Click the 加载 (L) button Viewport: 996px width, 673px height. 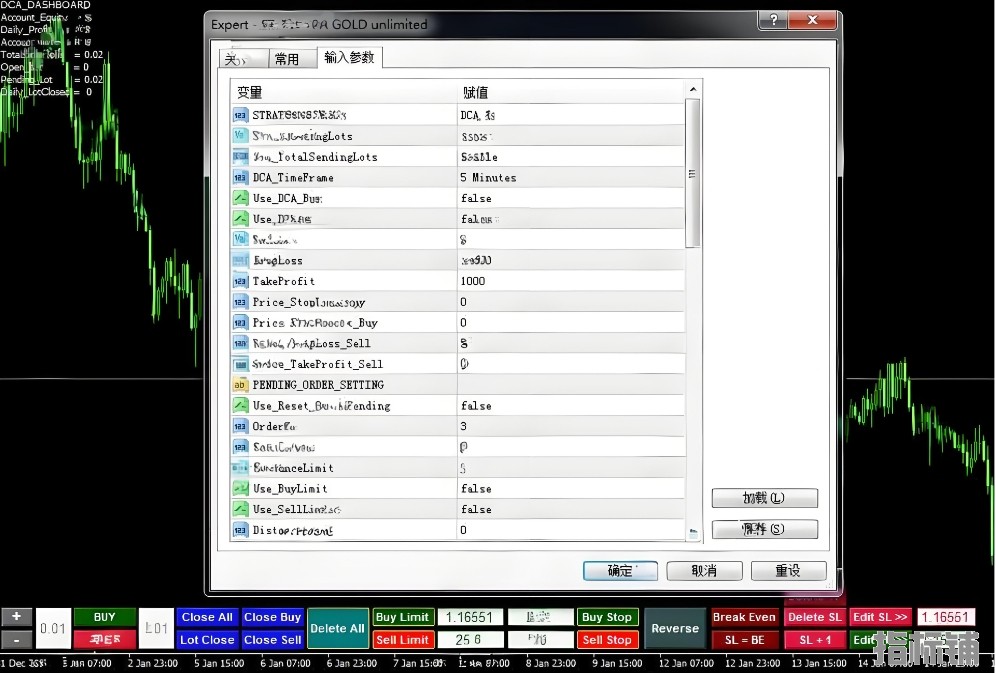[764, 498]
